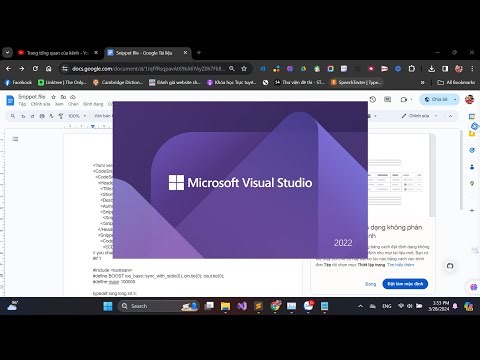Go back in Chrome

8,69
